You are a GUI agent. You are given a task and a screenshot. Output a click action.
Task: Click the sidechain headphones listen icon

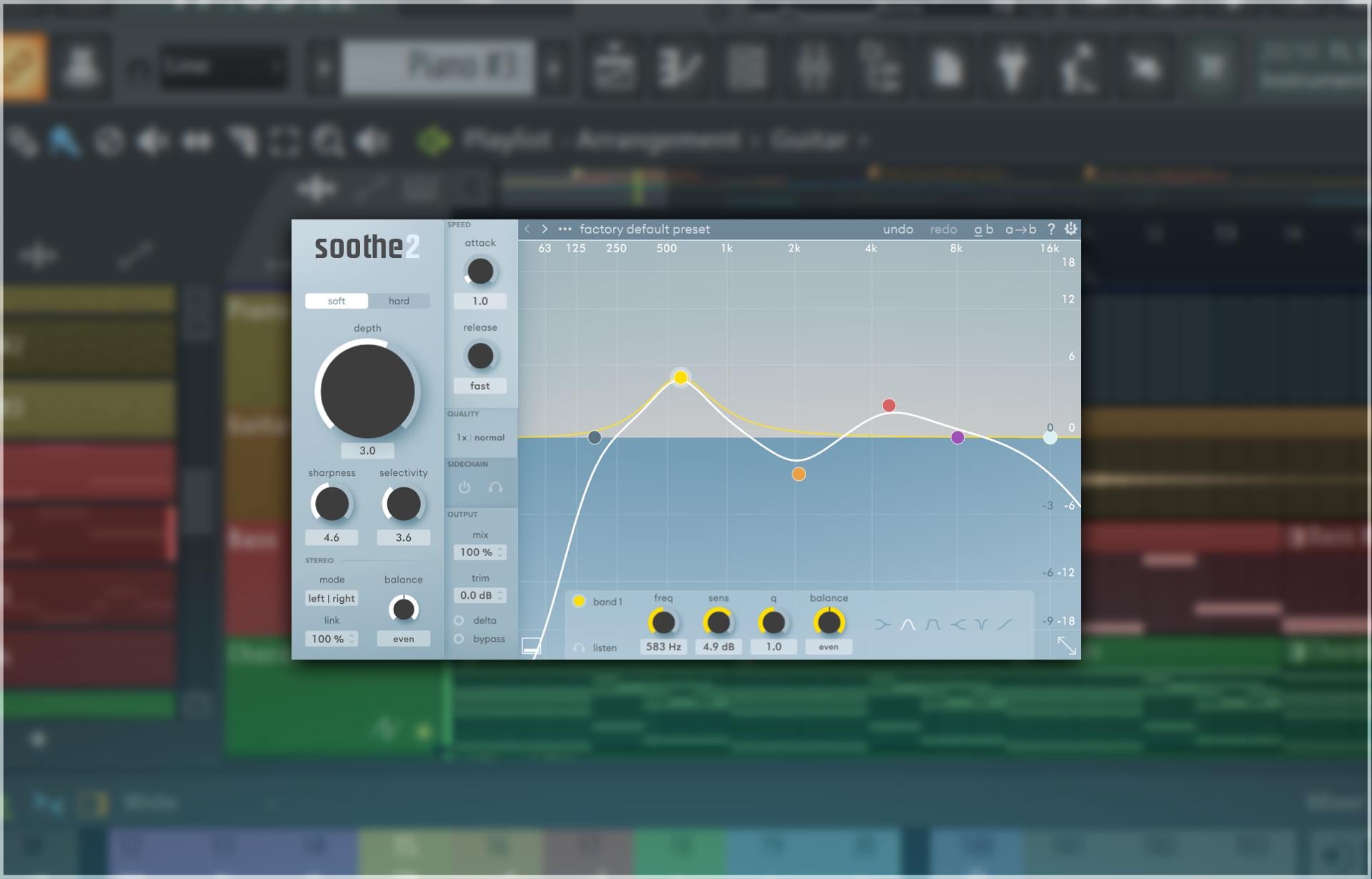(x=495, y=487)
